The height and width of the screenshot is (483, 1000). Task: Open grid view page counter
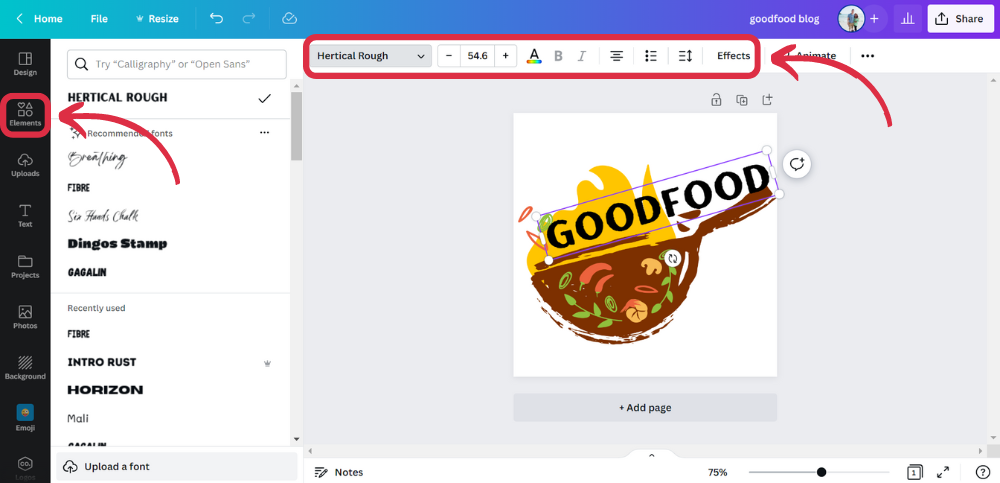point(914,472)
